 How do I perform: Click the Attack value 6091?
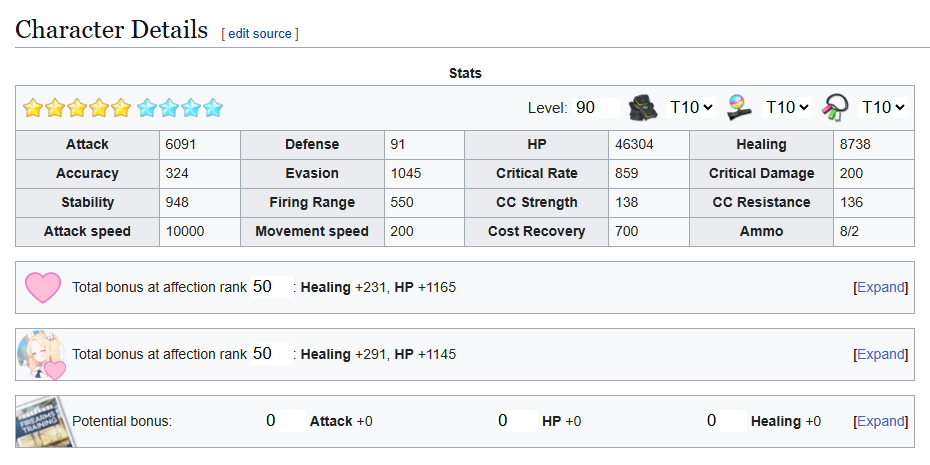tap(181, 145)
